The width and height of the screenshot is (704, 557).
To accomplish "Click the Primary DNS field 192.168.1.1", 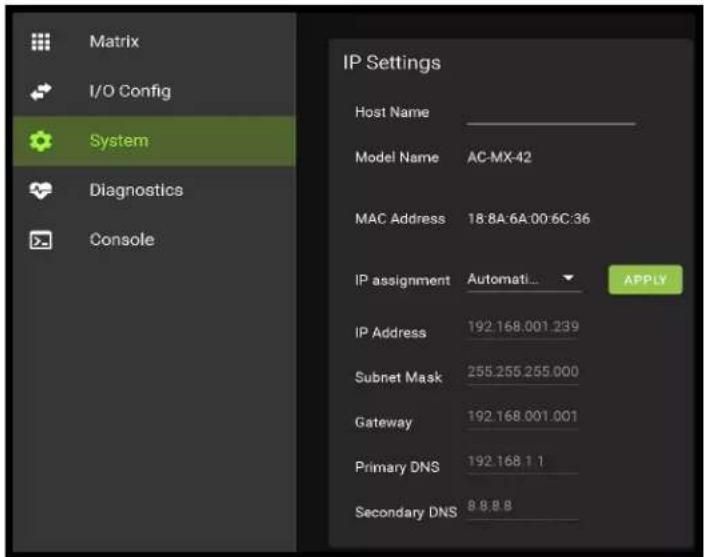I will pyautogui.click(x=523, y=462).
